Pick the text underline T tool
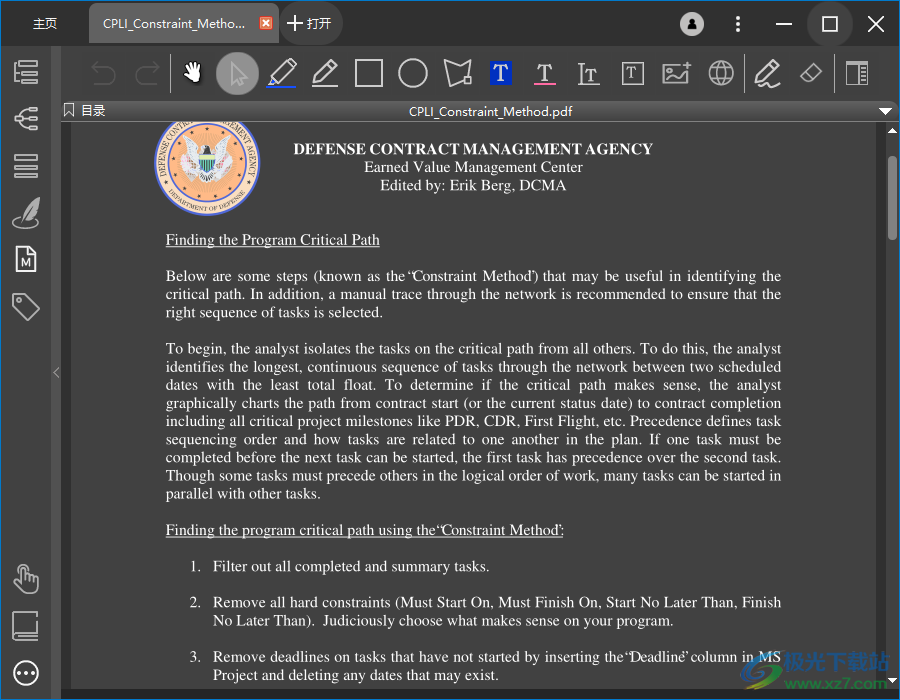 coord(545,73)
